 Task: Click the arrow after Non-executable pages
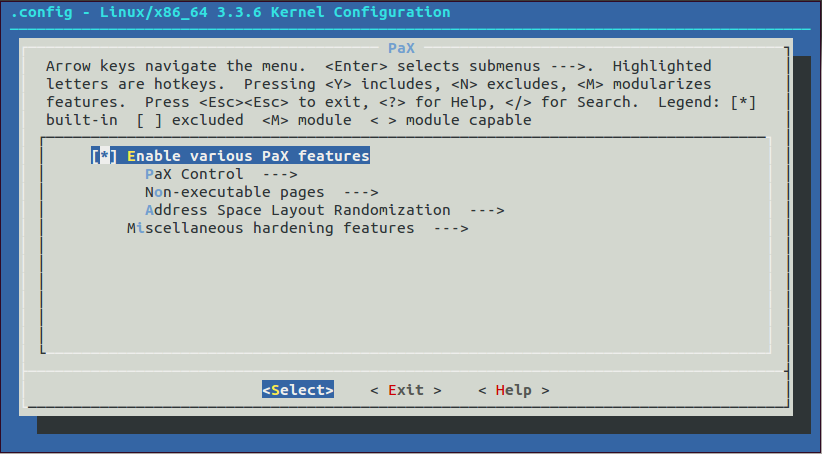(x=361, y=192)
